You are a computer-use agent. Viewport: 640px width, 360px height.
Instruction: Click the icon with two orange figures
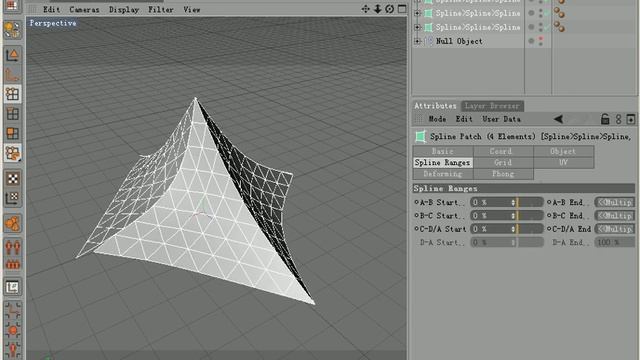click(x=12, y=247)
